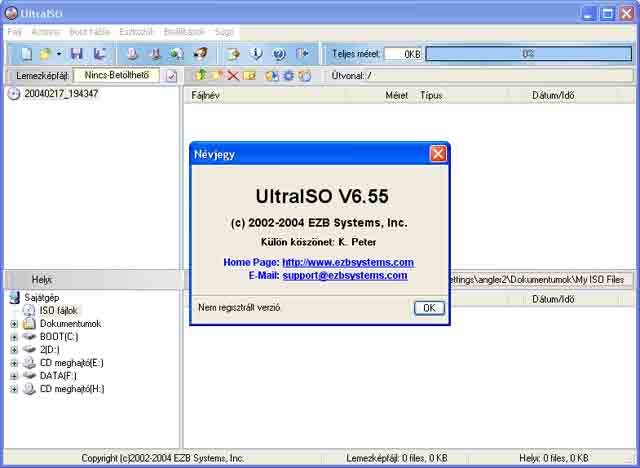Screen dimensions: 640x468
Task: Click the Nincs-Betölthető bootable field
Action: click(116, 75)
